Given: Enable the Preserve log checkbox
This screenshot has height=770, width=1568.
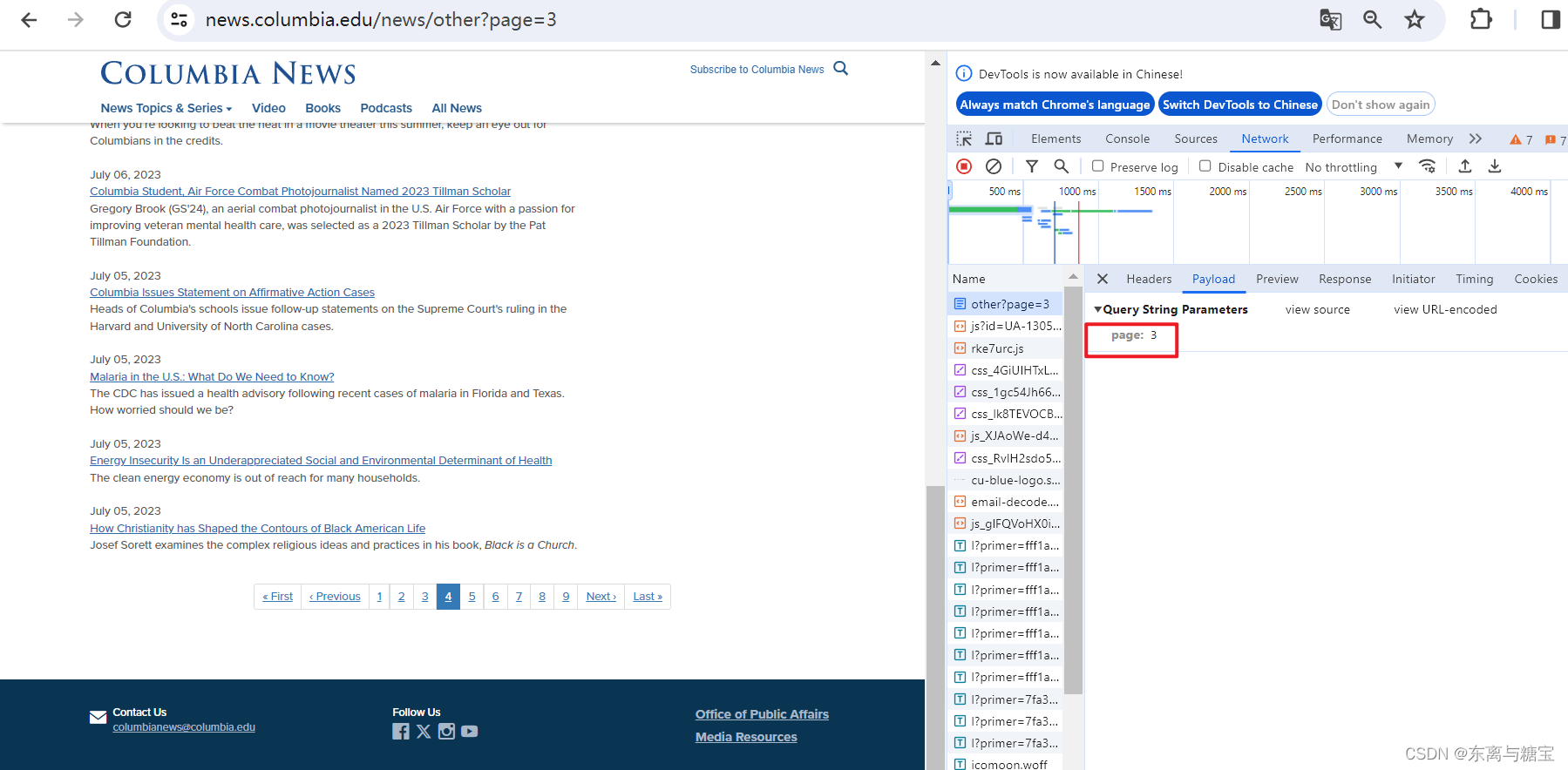Looking at the screenshot, I should click(1098, 166).
